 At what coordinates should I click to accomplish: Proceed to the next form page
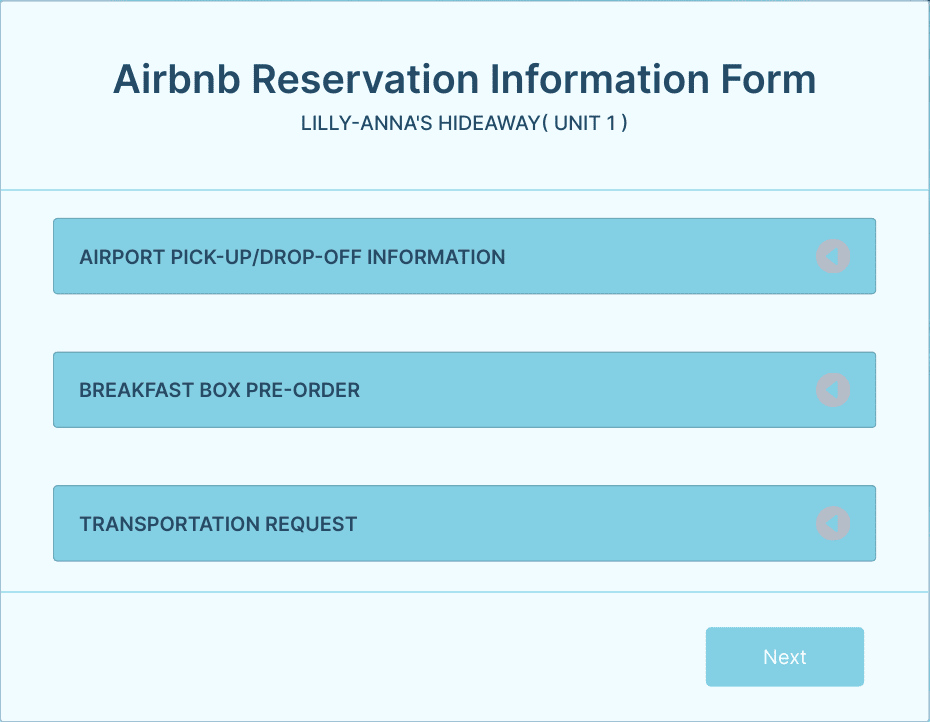point(785,657)
